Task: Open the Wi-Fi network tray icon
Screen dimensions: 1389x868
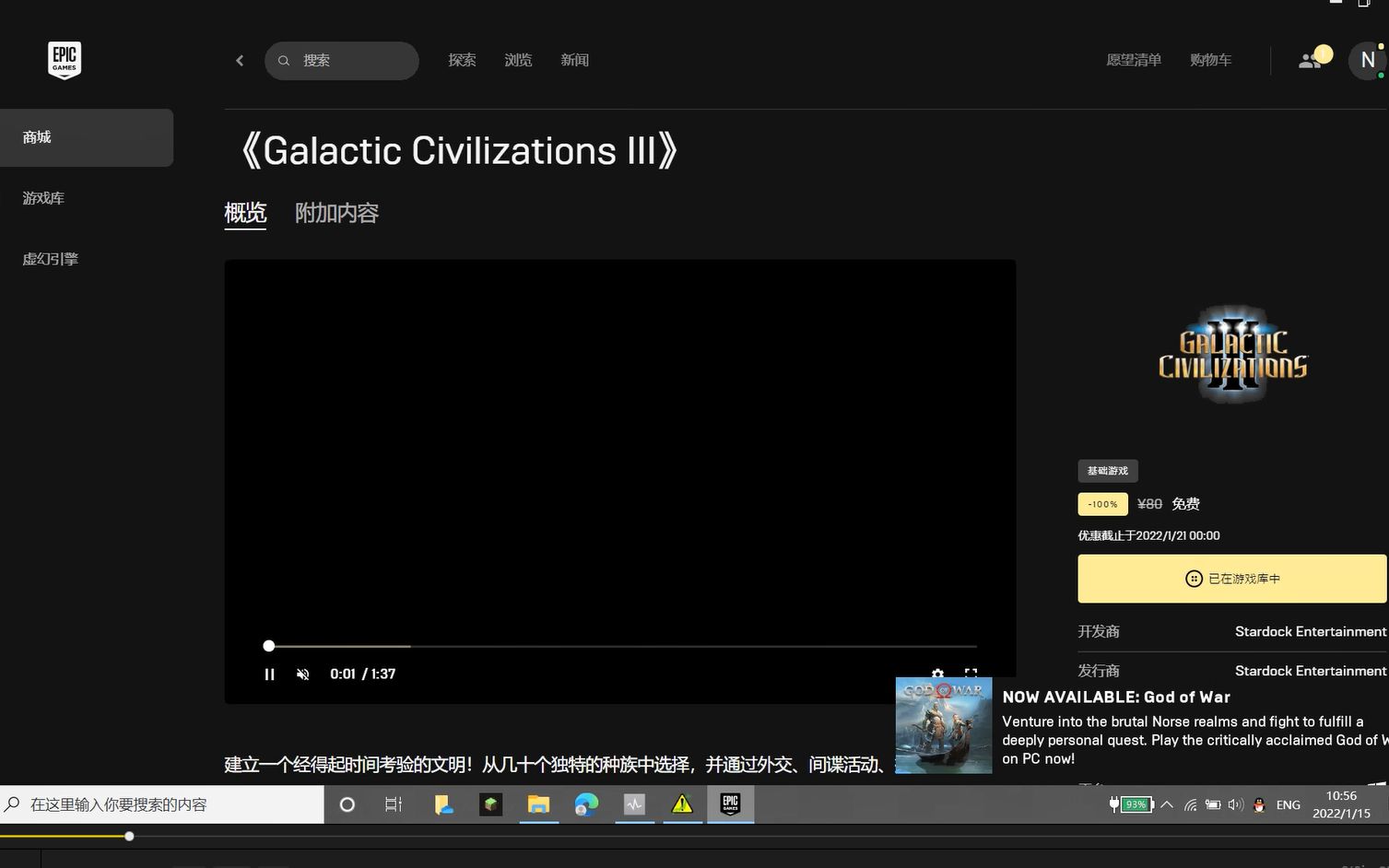Action: (1190, 804)
